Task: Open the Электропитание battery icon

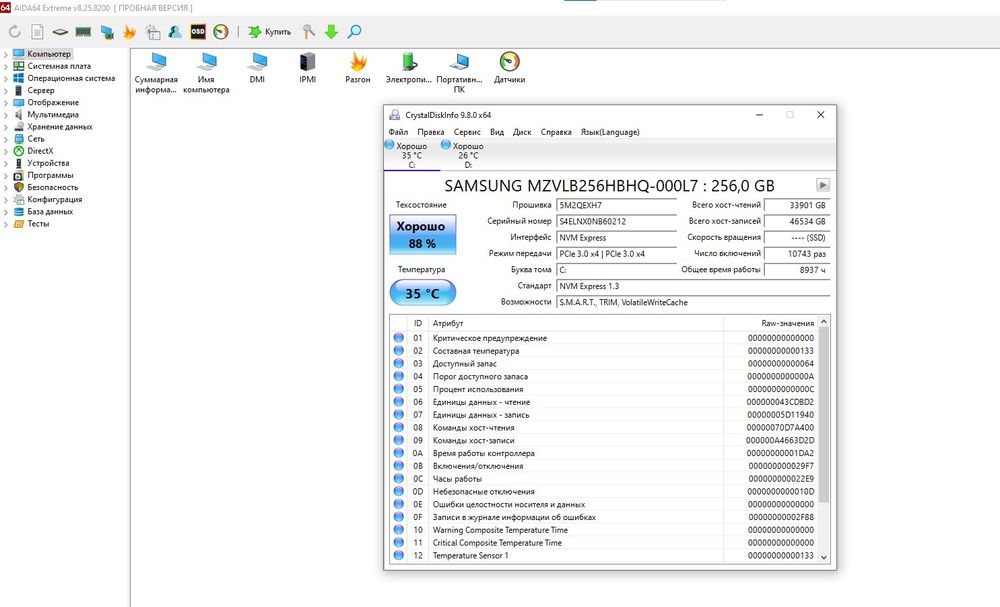Action: (x=409, y=68)
